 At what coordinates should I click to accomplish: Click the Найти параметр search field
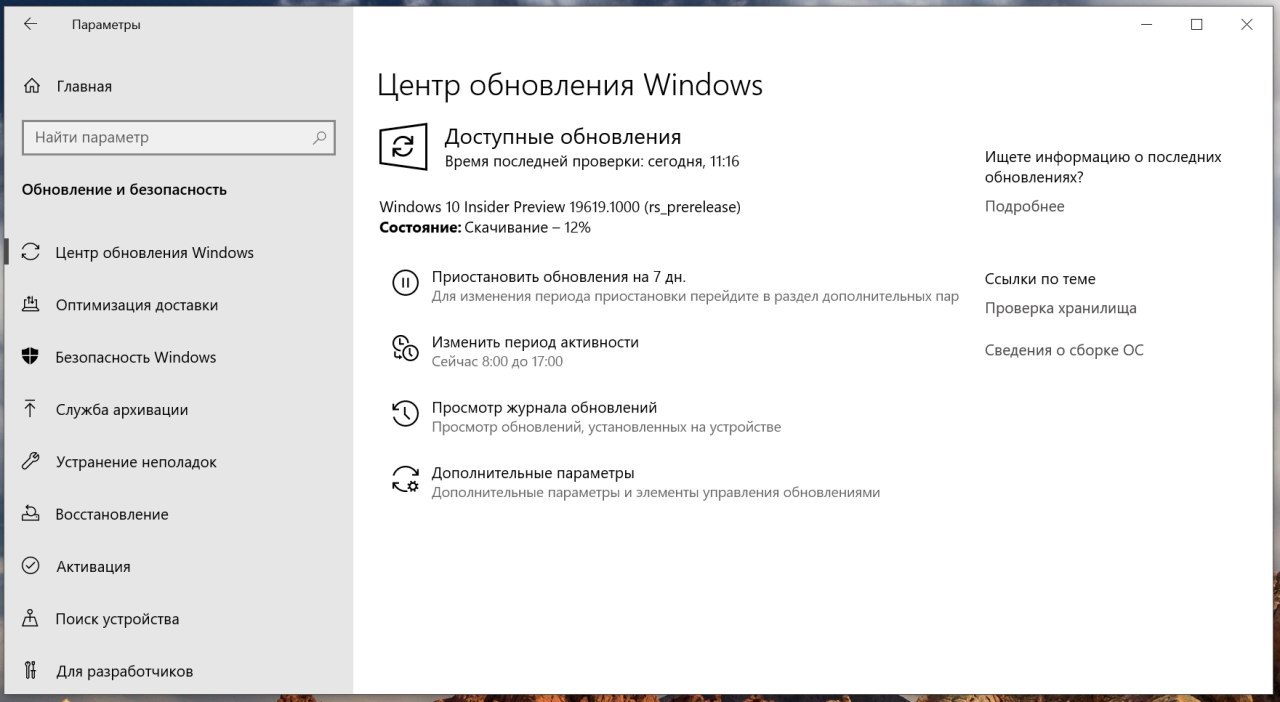[x=179, y=137]
